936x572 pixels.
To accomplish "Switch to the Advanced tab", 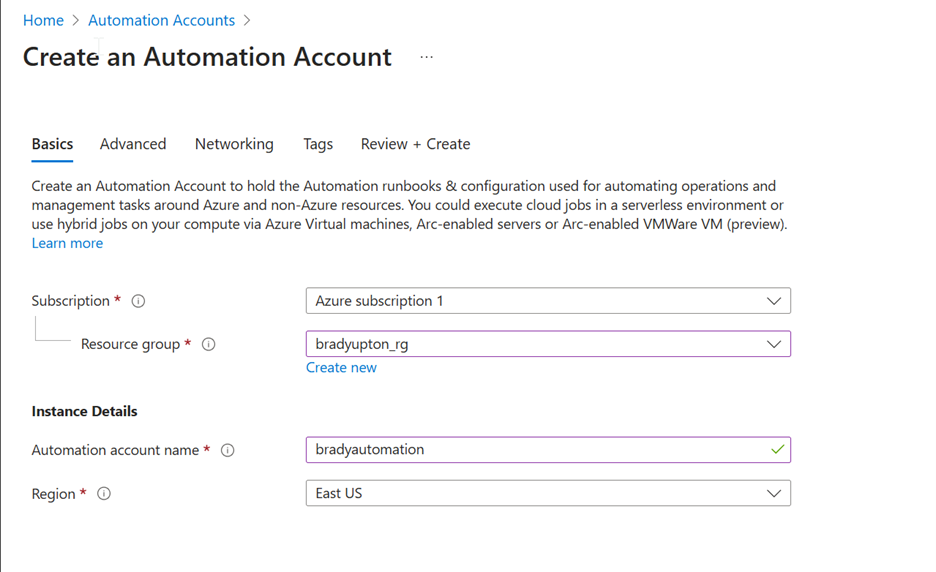I will click(133, 144).
